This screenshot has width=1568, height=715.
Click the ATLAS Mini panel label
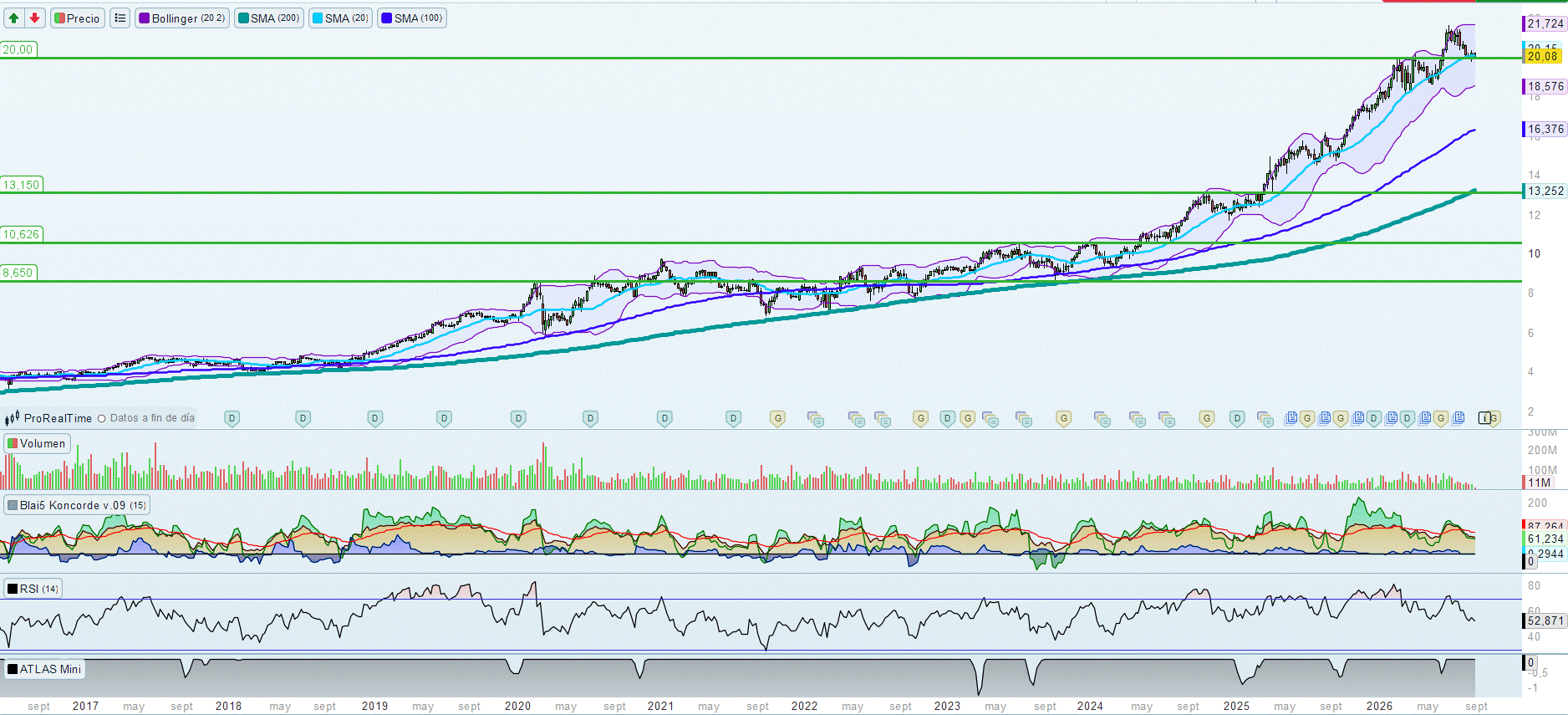[44, 669]
